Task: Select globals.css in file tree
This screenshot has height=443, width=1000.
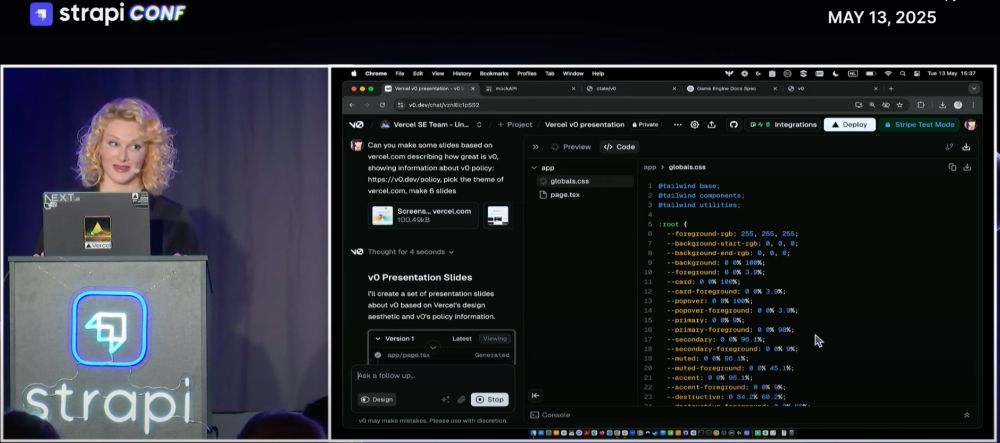Action: coord(583,181)
